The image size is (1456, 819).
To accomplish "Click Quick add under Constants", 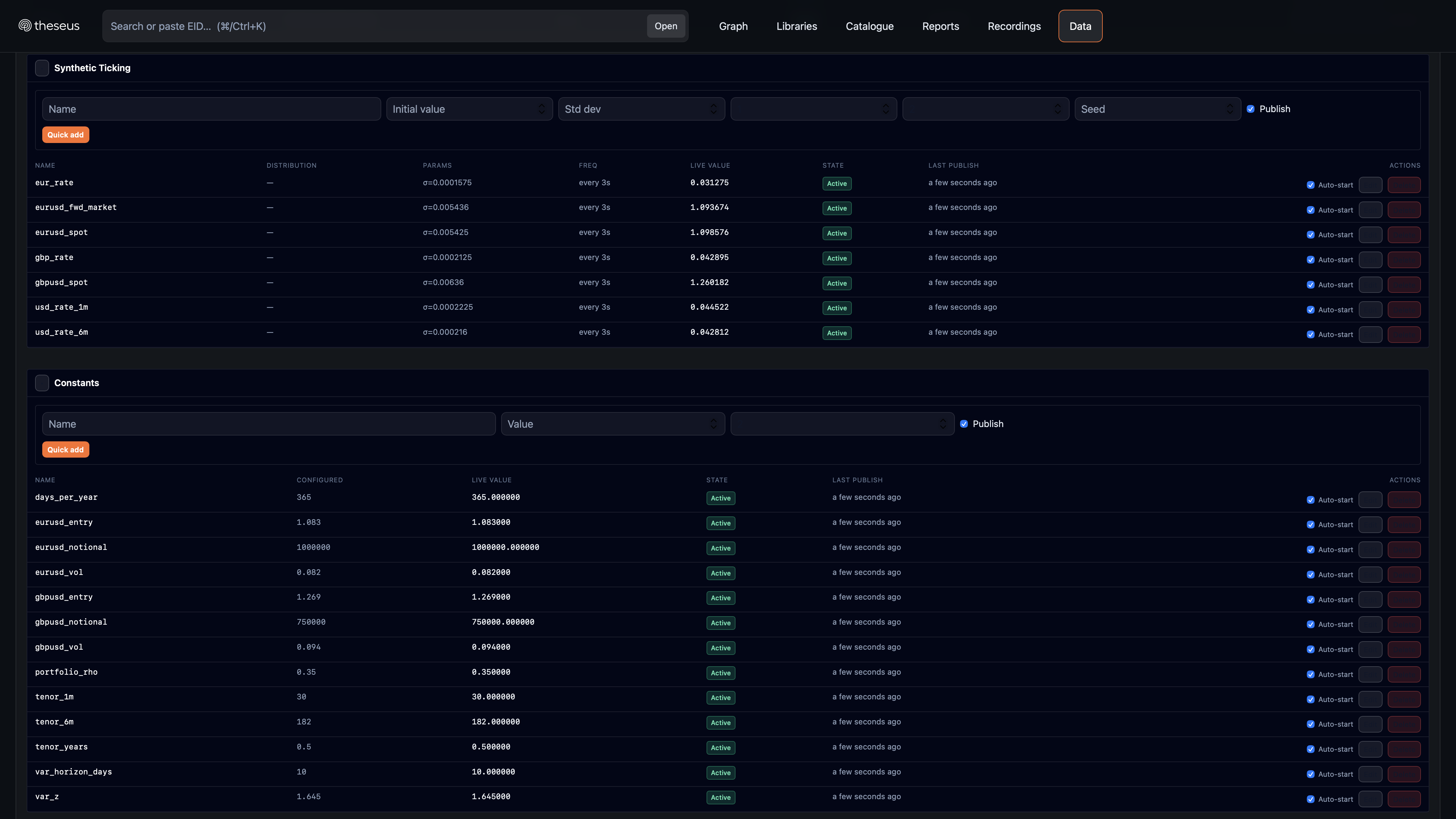I will click(66, 449).
